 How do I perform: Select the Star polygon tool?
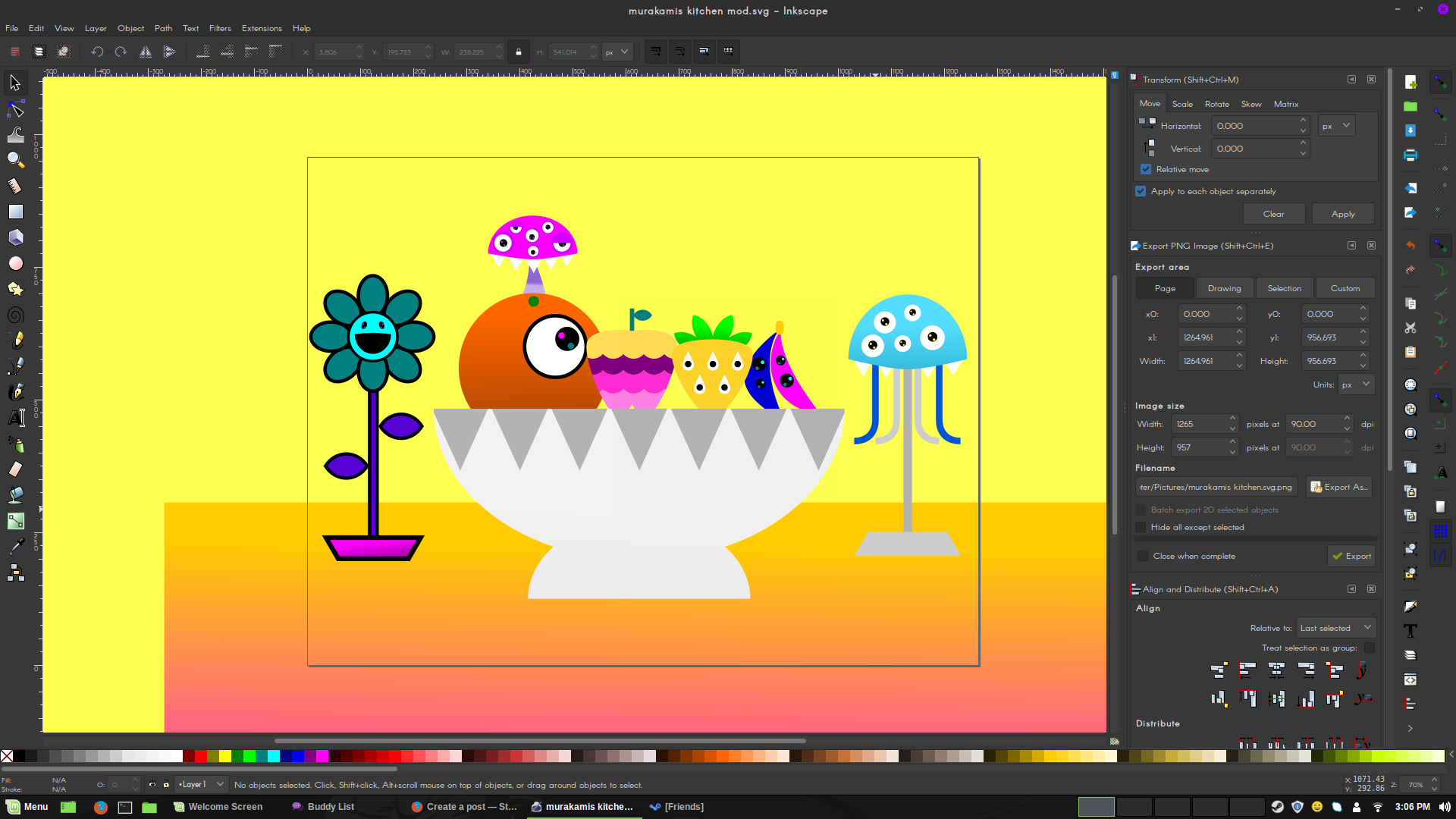(15, 289)
